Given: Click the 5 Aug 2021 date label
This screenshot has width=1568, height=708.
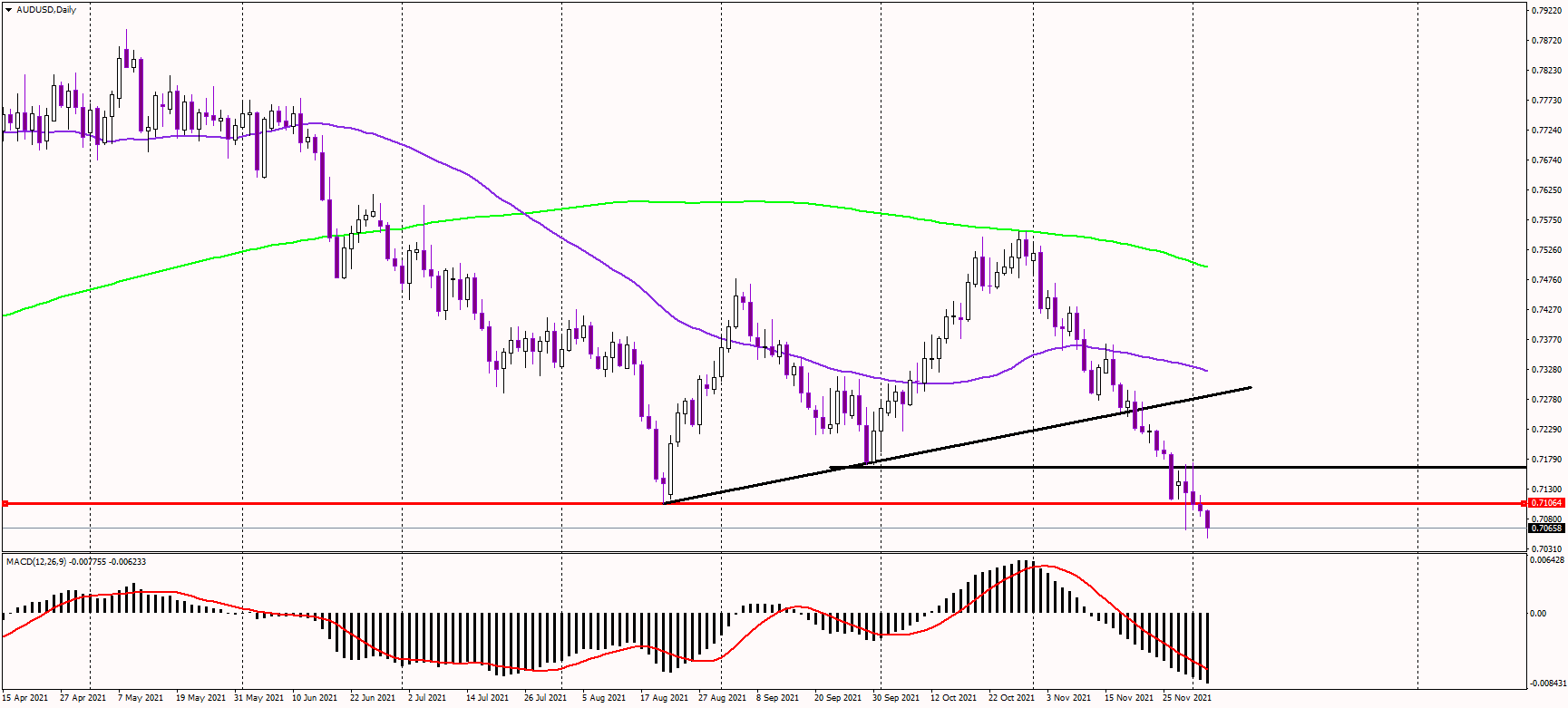Looking at the screenshot, I should pyautogui.click(x=604, y=698).
